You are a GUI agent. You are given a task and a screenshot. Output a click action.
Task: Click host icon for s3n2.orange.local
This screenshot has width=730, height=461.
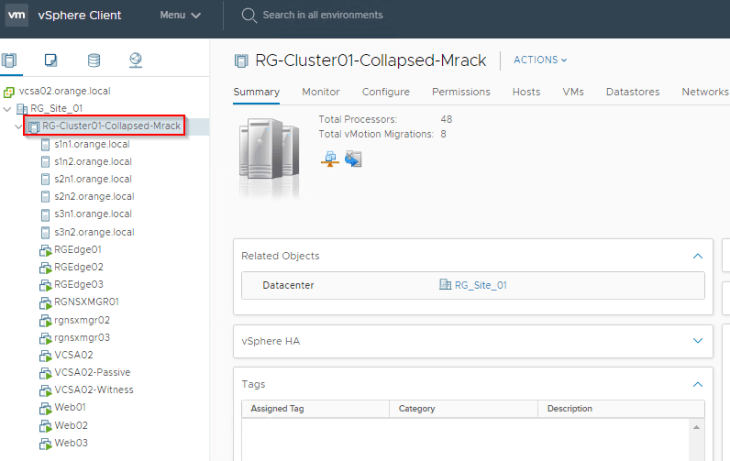click(45, 232)
